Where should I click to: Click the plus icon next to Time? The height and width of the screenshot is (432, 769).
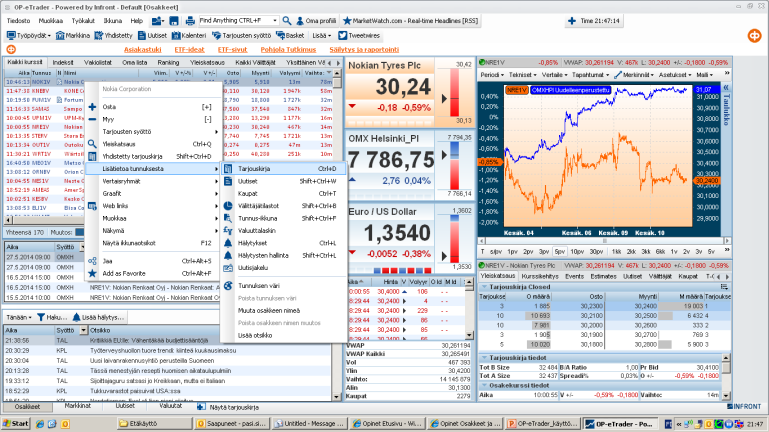pyautogui.click(x=572, y=21)
